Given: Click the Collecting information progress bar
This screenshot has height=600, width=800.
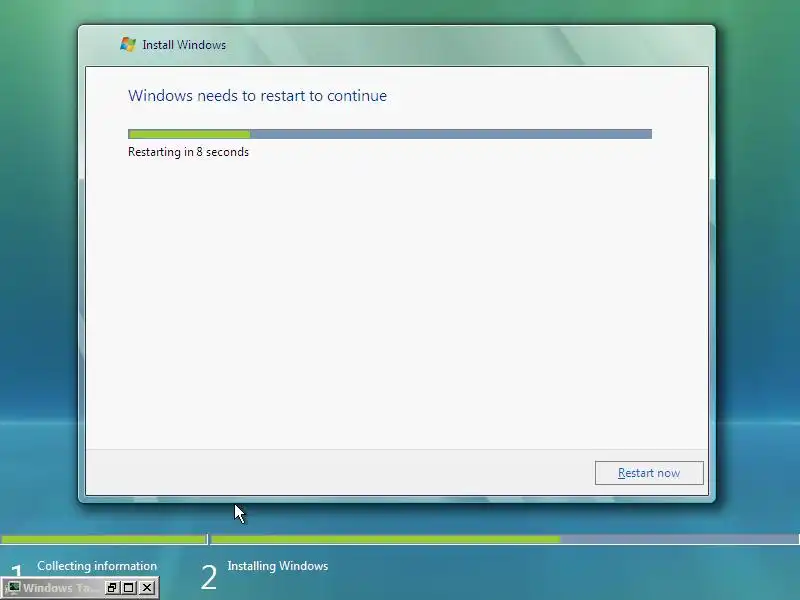Looking at the screenshot, I should tap(104, 539).
